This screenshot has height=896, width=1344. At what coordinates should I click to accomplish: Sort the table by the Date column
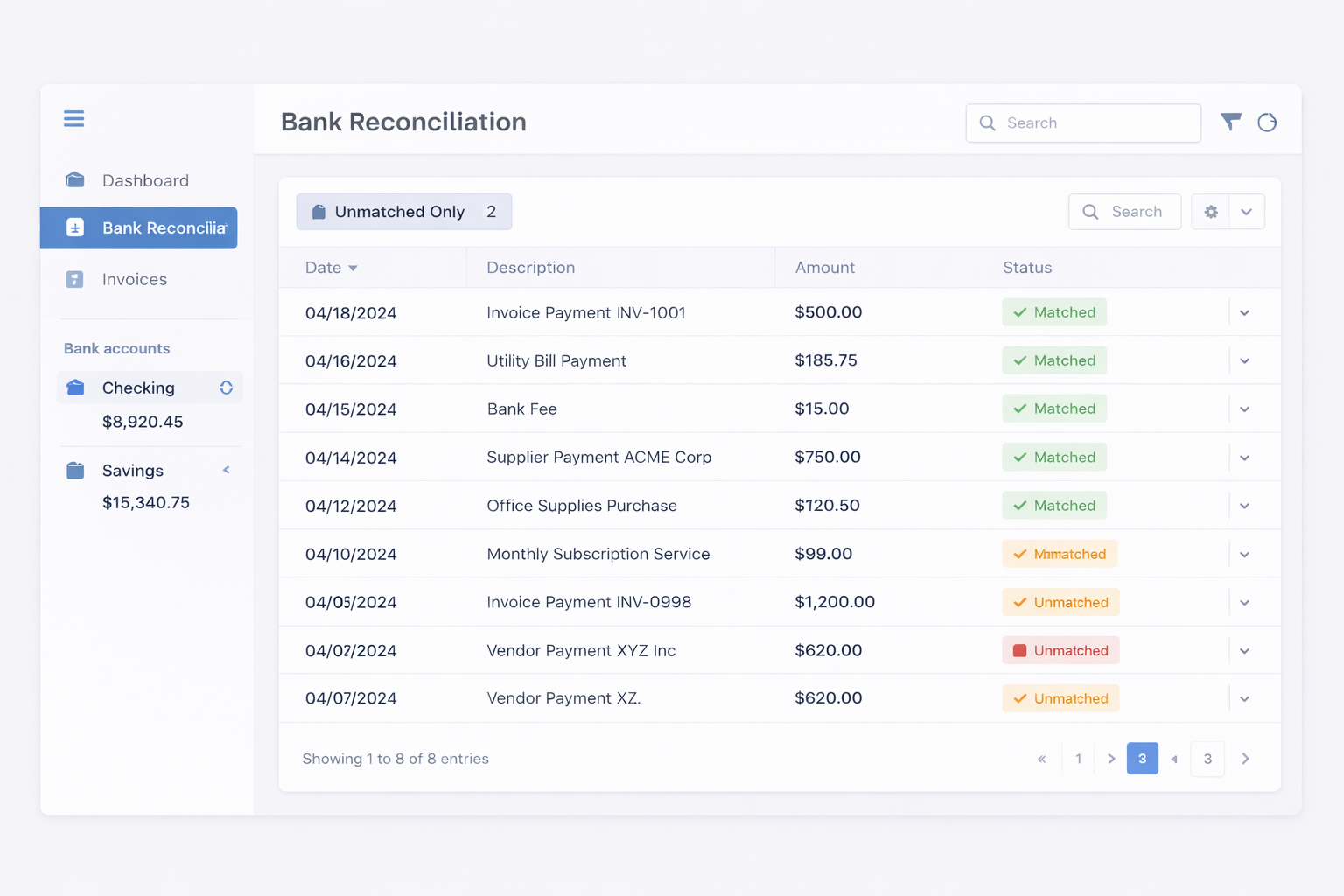click(331, 268)
